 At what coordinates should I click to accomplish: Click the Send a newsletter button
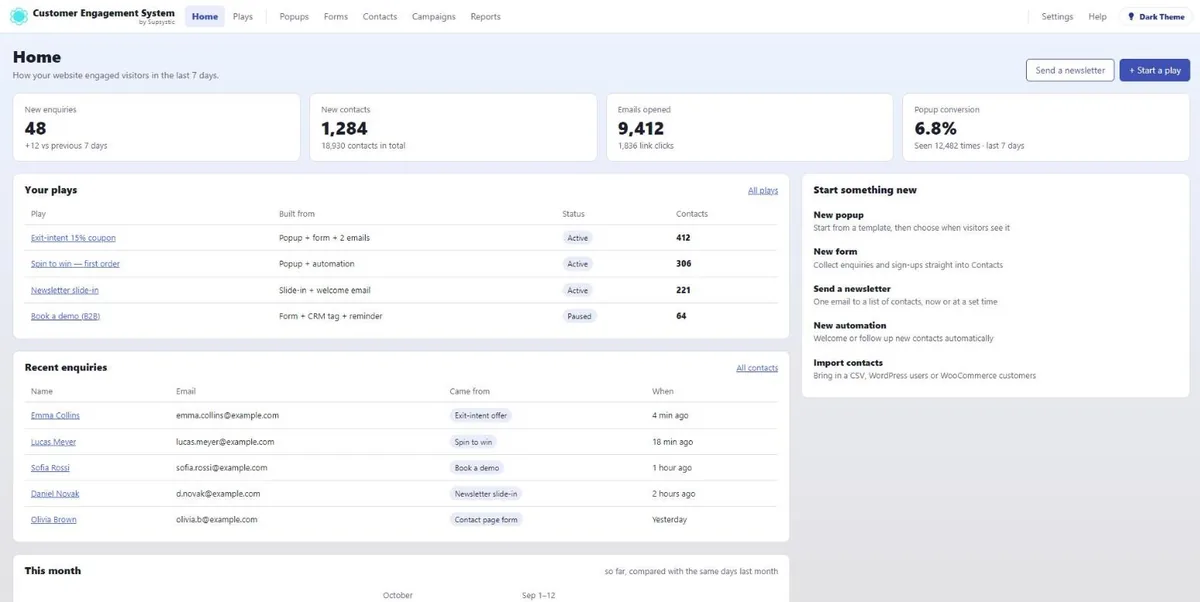click(x=1070, y=70)
